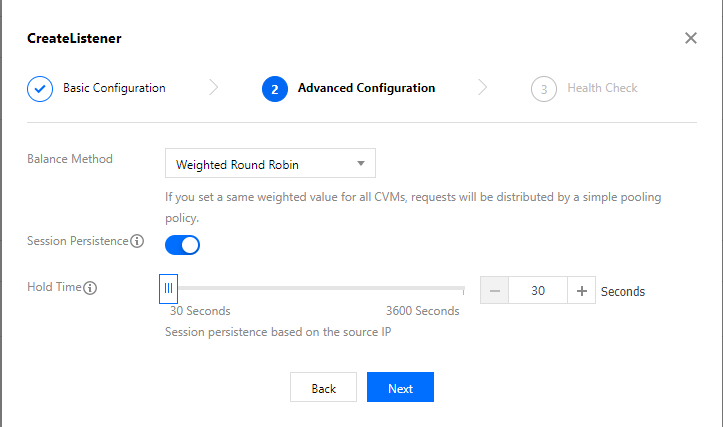723x427 pixels.
Task: Click the chevron after Advanced Configuration
Action: 483,88
